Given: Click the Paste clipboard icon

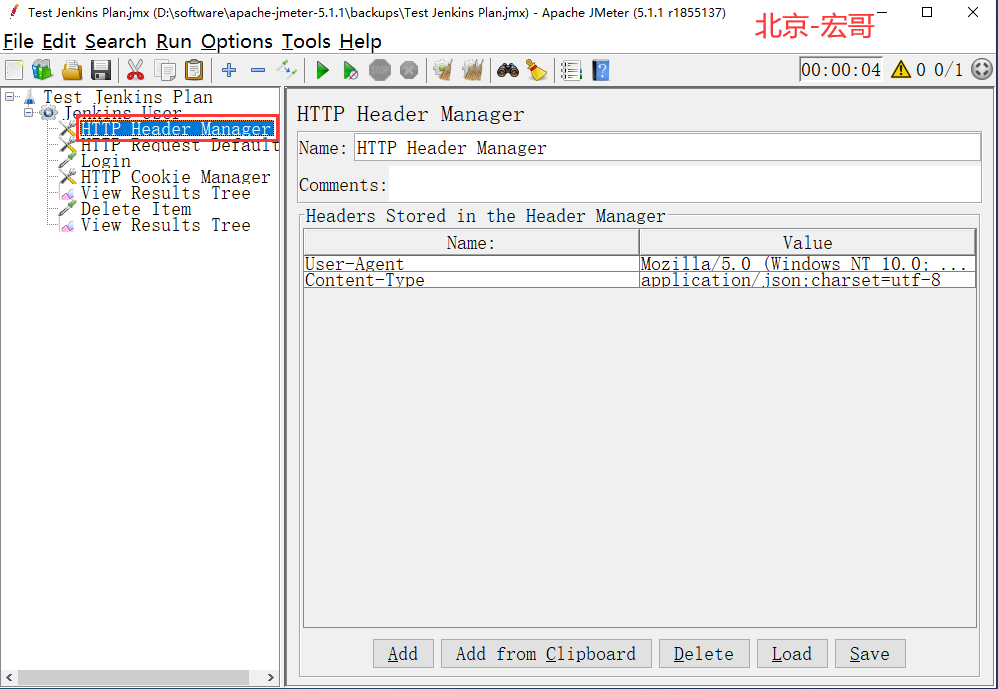Looking at the screenshot, I should coord(194,70).
